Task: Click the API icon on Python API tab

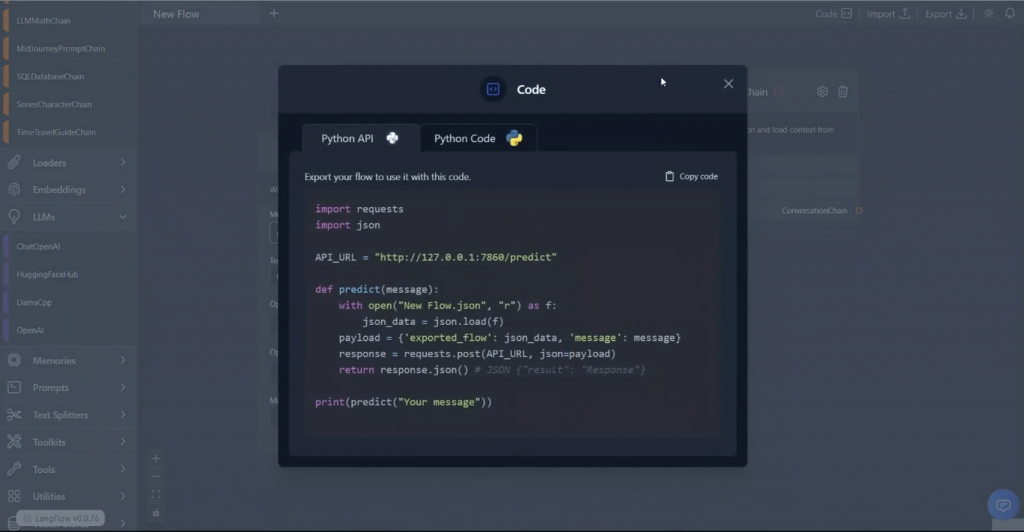Action: 392,138
